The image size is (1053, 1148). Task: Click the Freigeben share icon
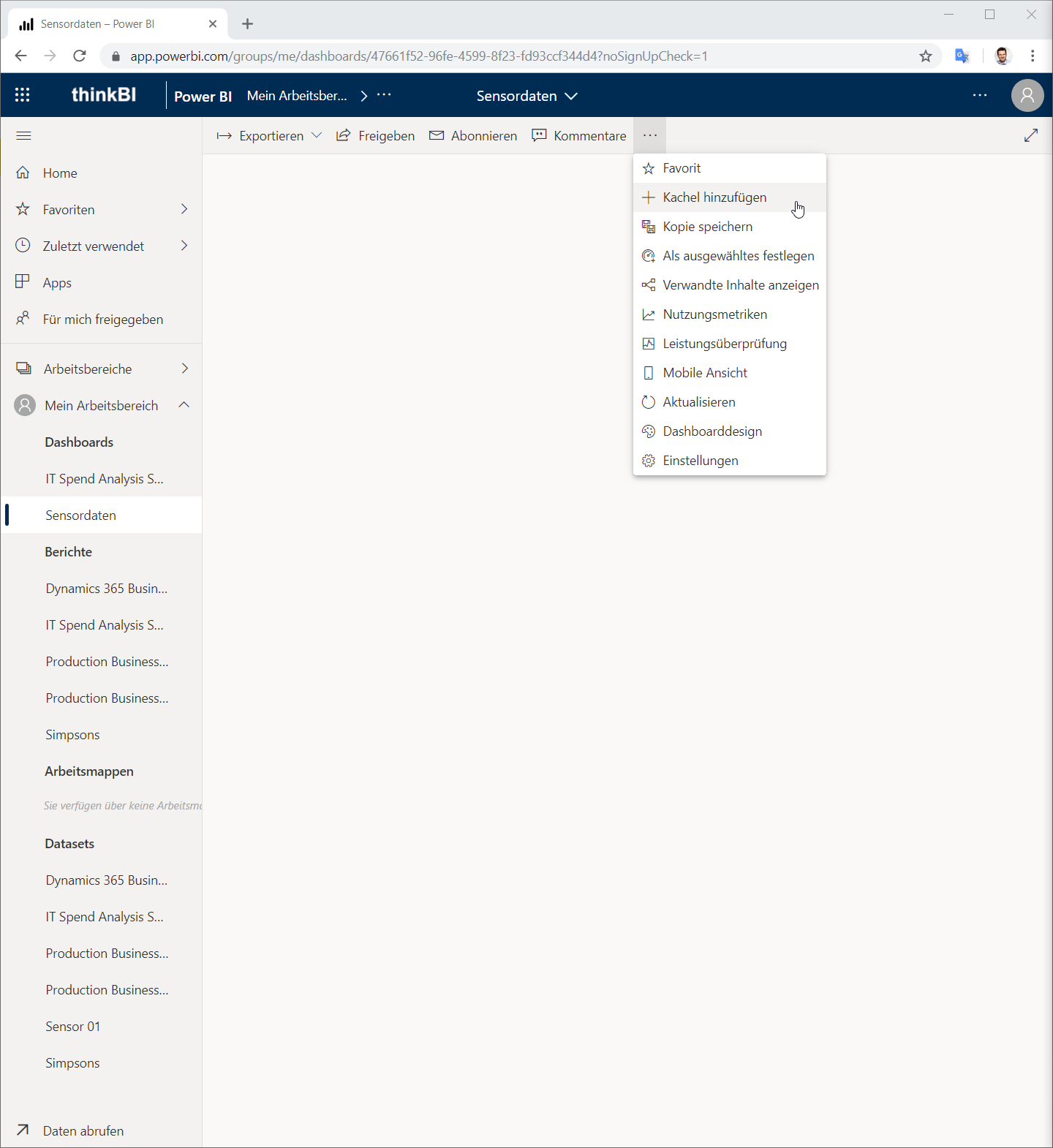click(343, 135)
